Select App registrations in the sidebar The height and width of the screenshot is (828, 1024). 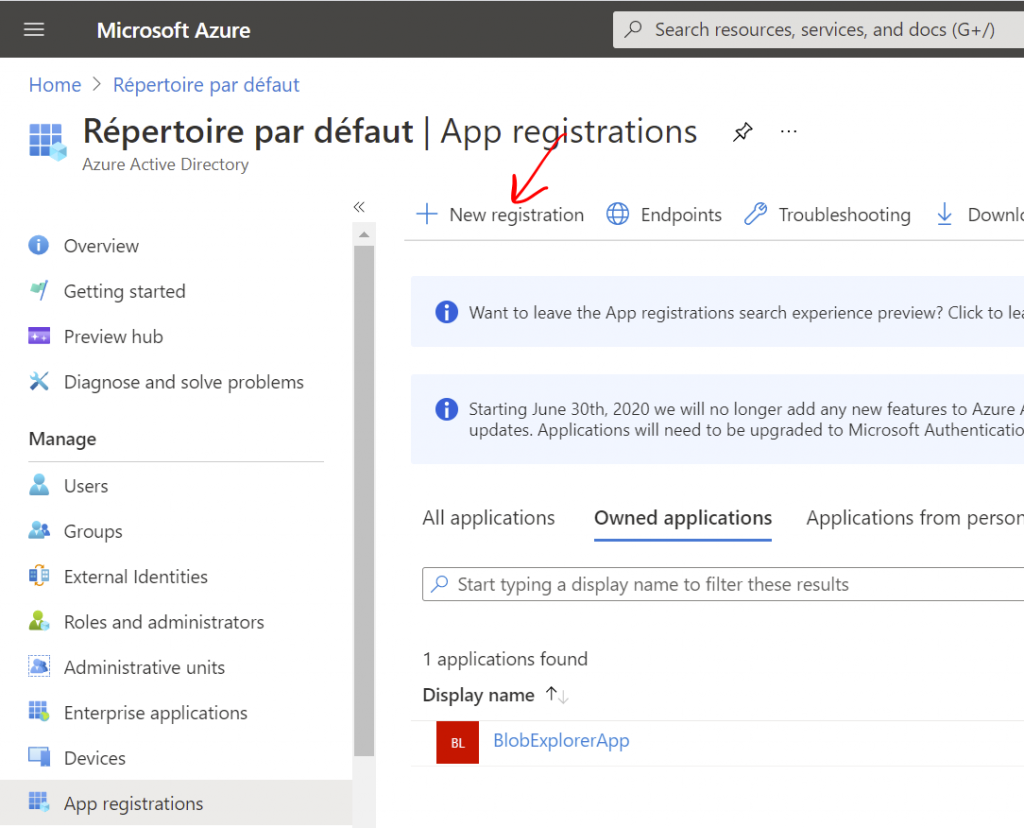(176, 803)
